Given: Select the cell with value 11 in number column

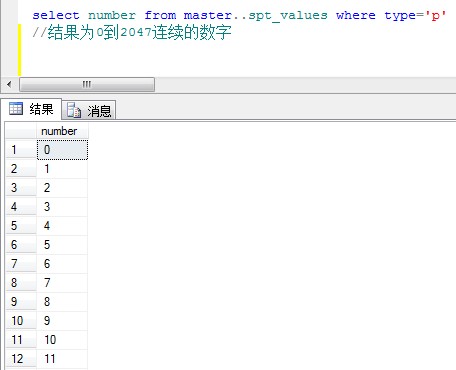Looking at the screenshot, I should pos(62,359).
